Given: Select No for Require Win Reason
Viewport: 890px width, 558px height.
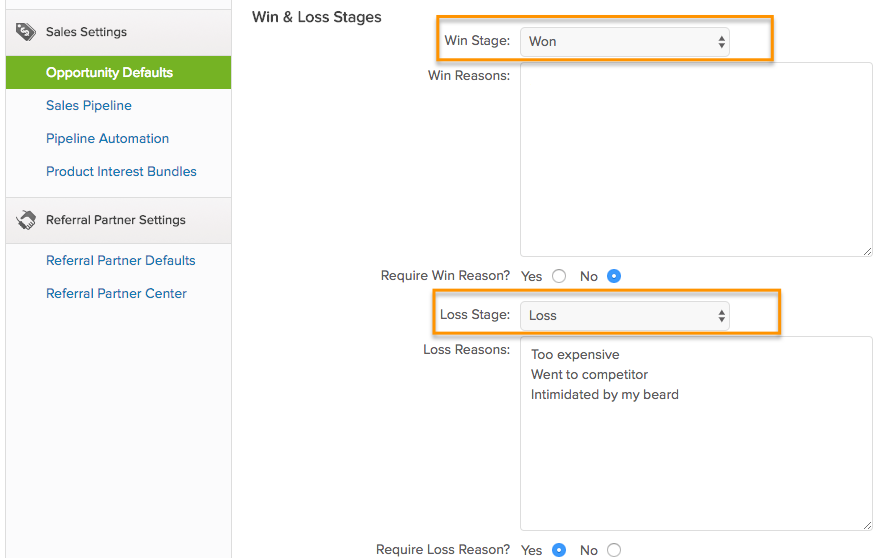Looking at the screenshot, I should coord(614,276).
